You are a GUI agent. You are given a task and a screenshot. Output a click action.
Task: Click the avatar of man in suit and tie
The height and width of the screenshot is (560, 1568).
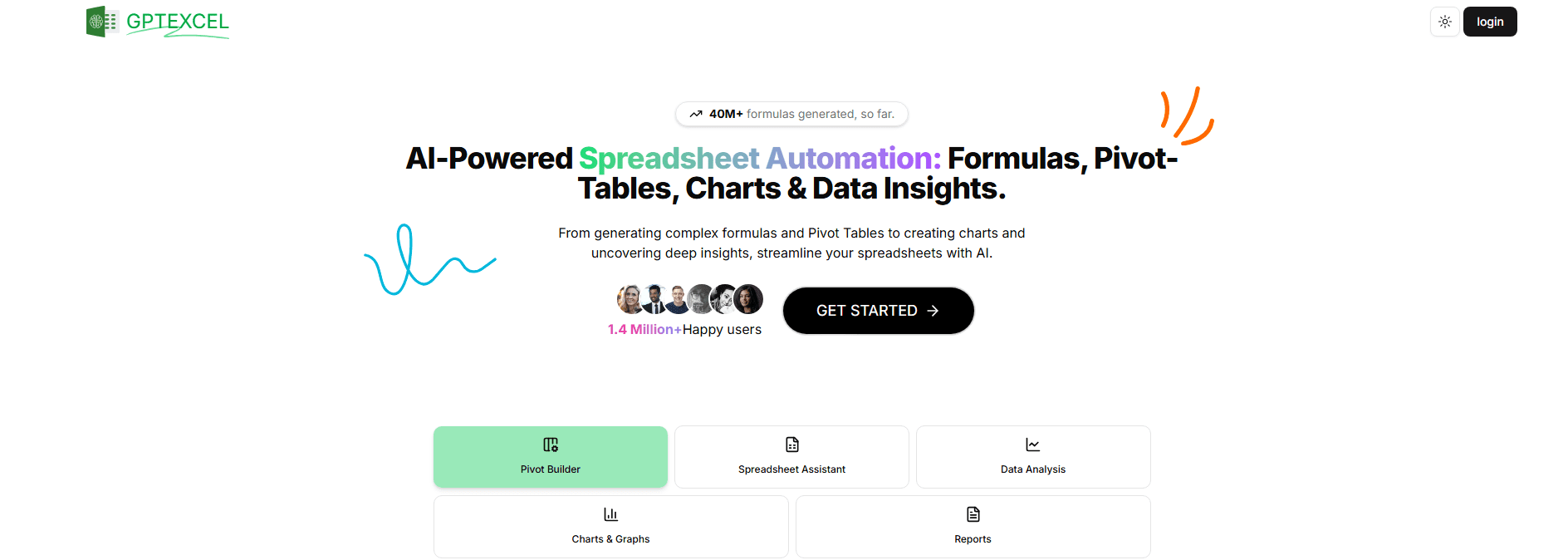coord(654,299)
